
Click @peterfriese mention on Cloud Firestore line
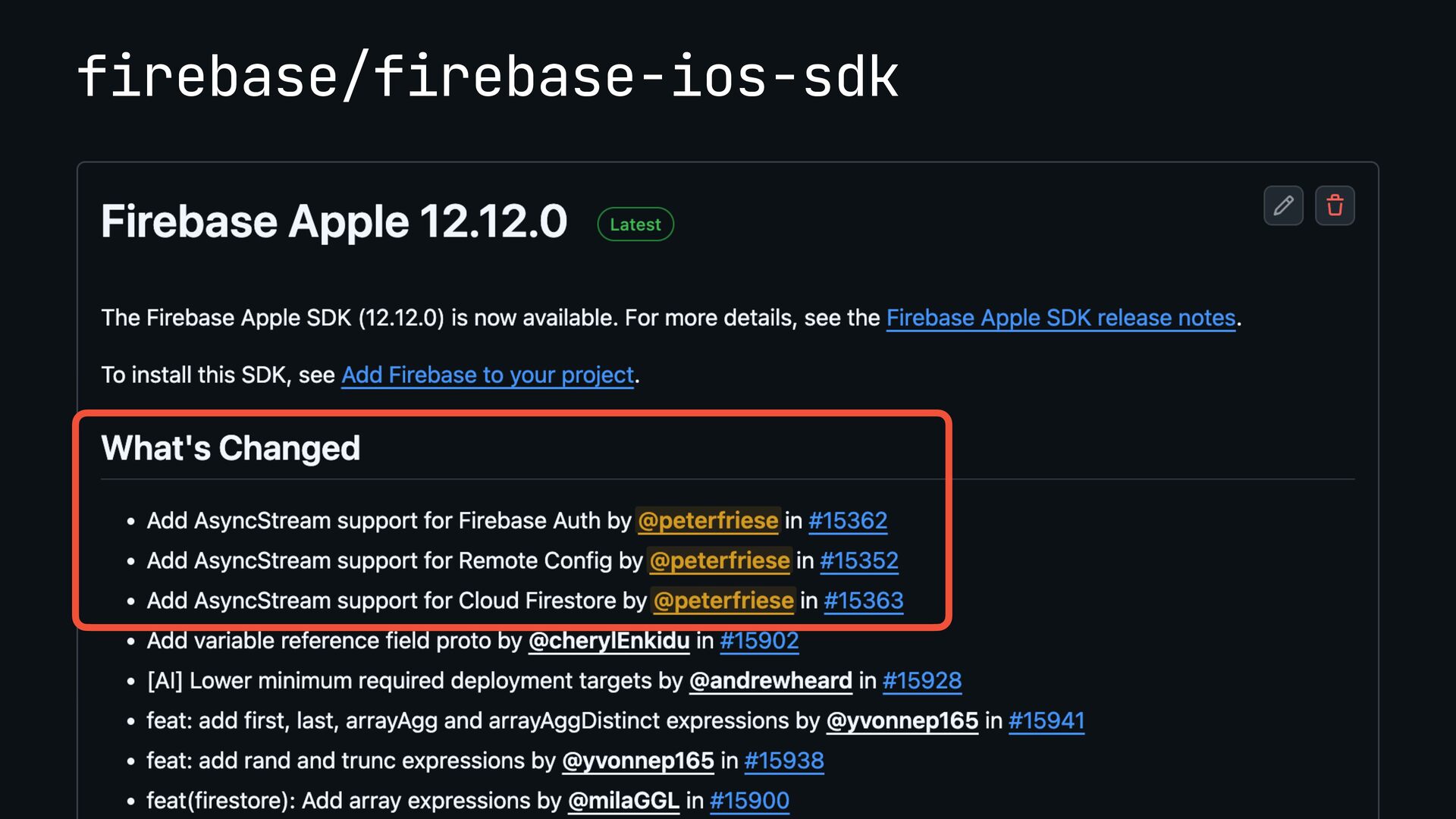[x=723, y=601]
